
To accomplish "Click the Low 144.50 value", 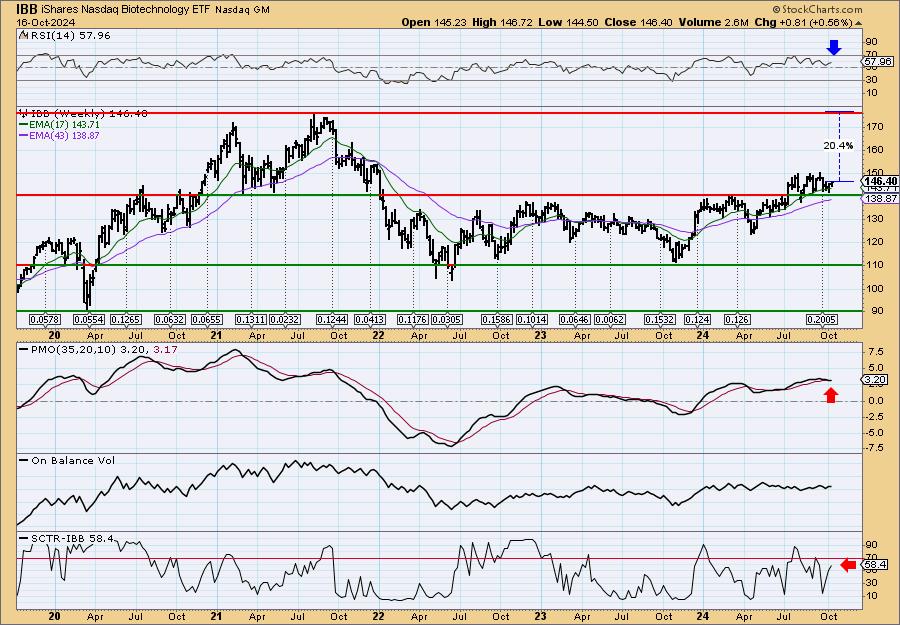I will (568, 22).
